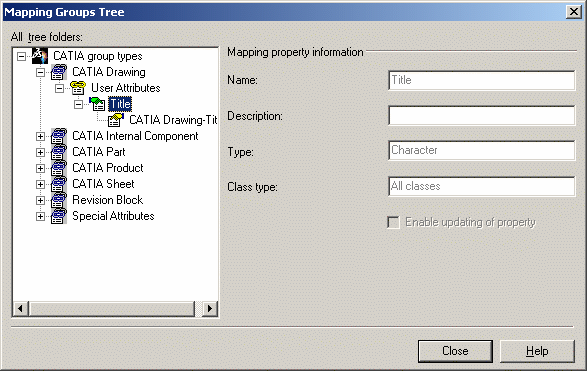Close the Mapping Groups Tree window
The image size is (587, 371).
tap(574, 12)
